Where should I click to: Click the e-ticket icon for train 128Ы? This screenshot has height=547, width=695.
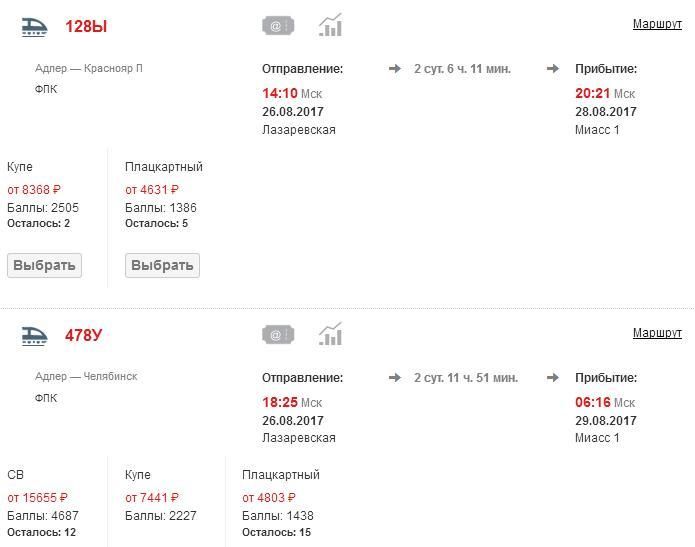(x=277, y=26)
